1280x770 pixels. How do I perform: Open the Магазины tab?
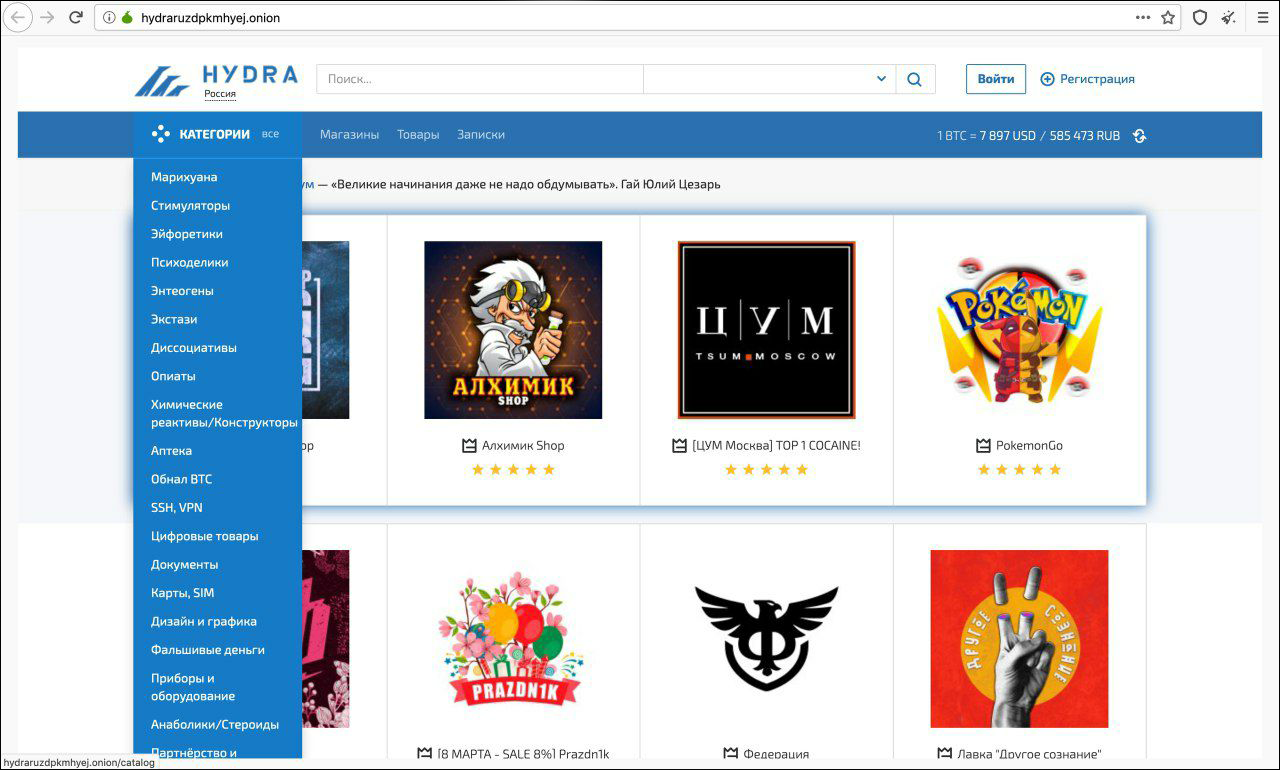tap(349, 134)
